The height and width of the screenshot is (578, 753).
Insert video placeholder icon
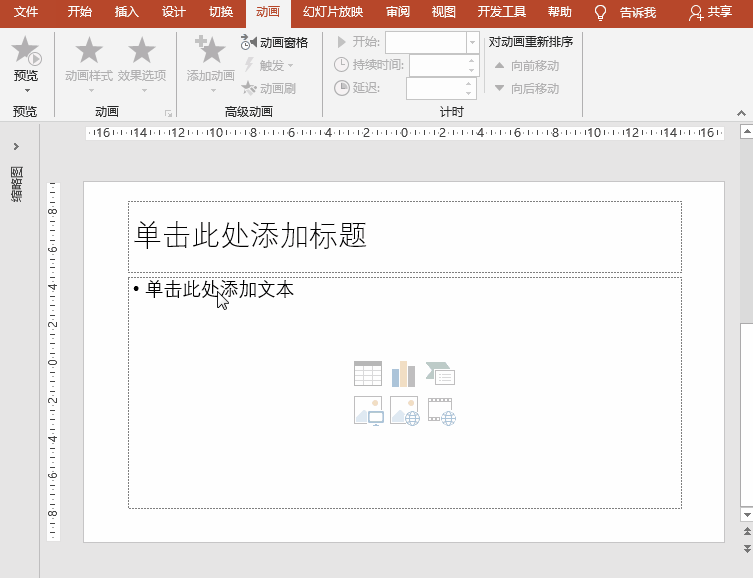point(442,411)
